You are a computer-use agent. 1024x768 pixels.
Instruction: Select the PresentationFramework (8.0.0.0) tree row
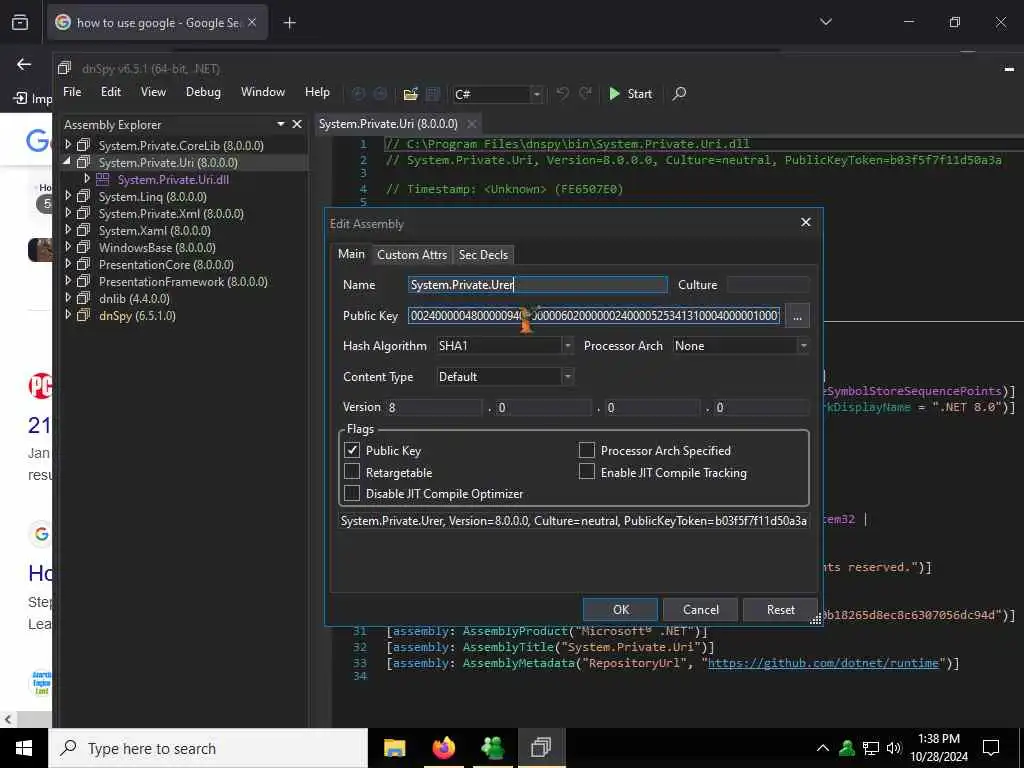[183, 281]
